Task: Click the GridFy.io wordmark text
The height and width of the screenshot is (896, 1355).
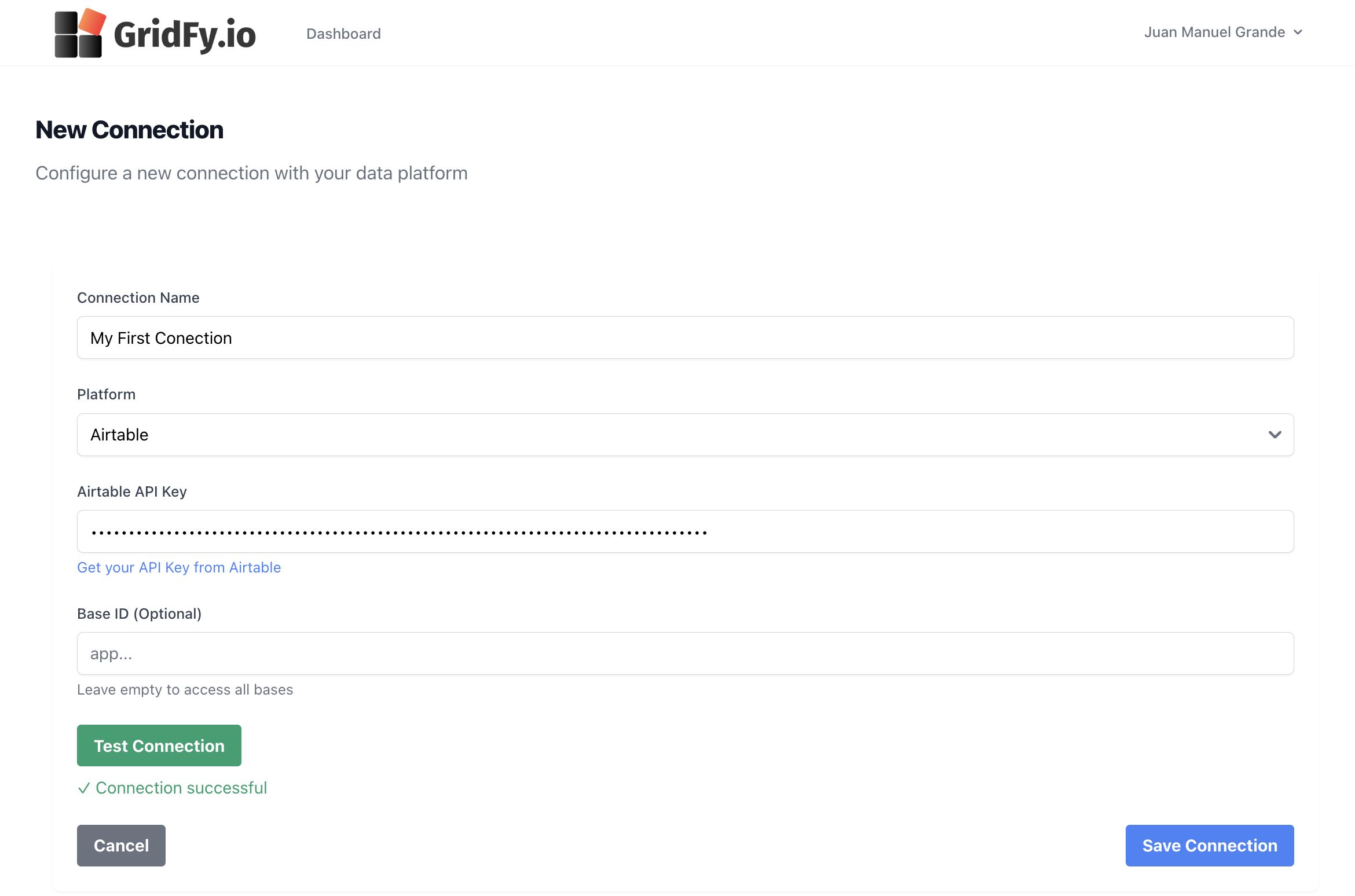Action: (x=185, y=35)
